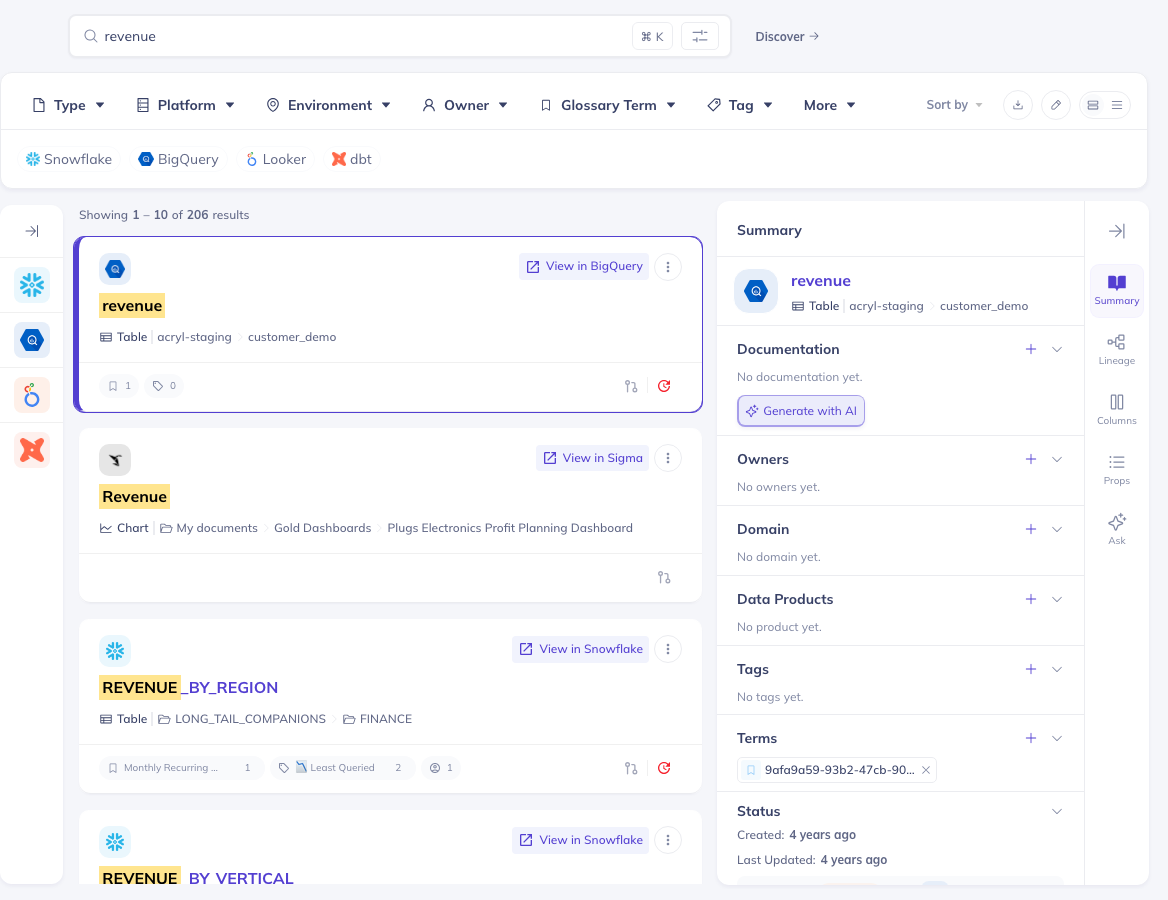Collapse the Data Products section
The height and width of the screenshot is (900, 1168).
1057,599
